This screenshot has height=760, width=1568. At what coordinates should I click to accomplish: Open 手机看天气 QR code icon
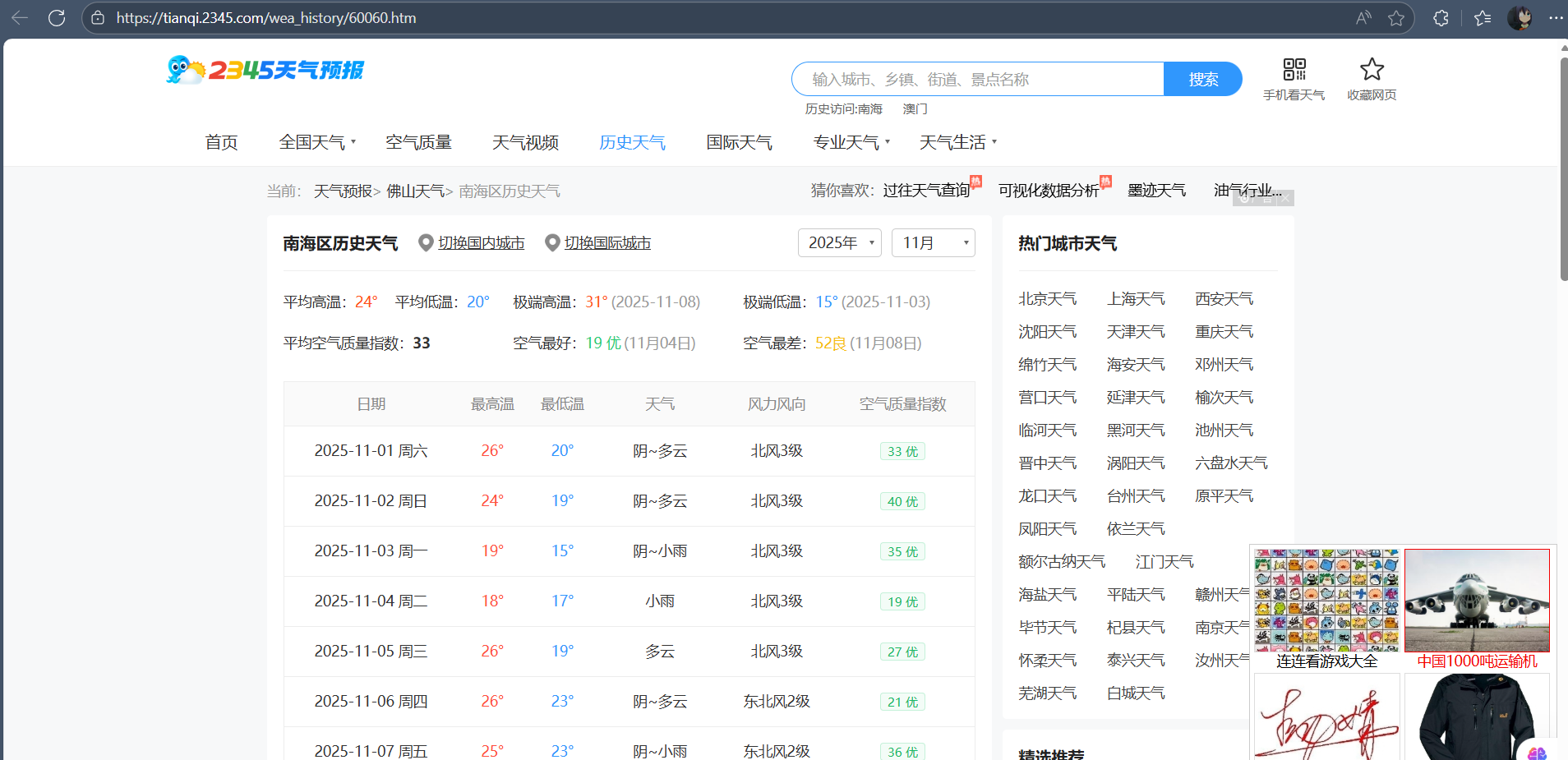pyautogui.click(x=1294, y=69)
